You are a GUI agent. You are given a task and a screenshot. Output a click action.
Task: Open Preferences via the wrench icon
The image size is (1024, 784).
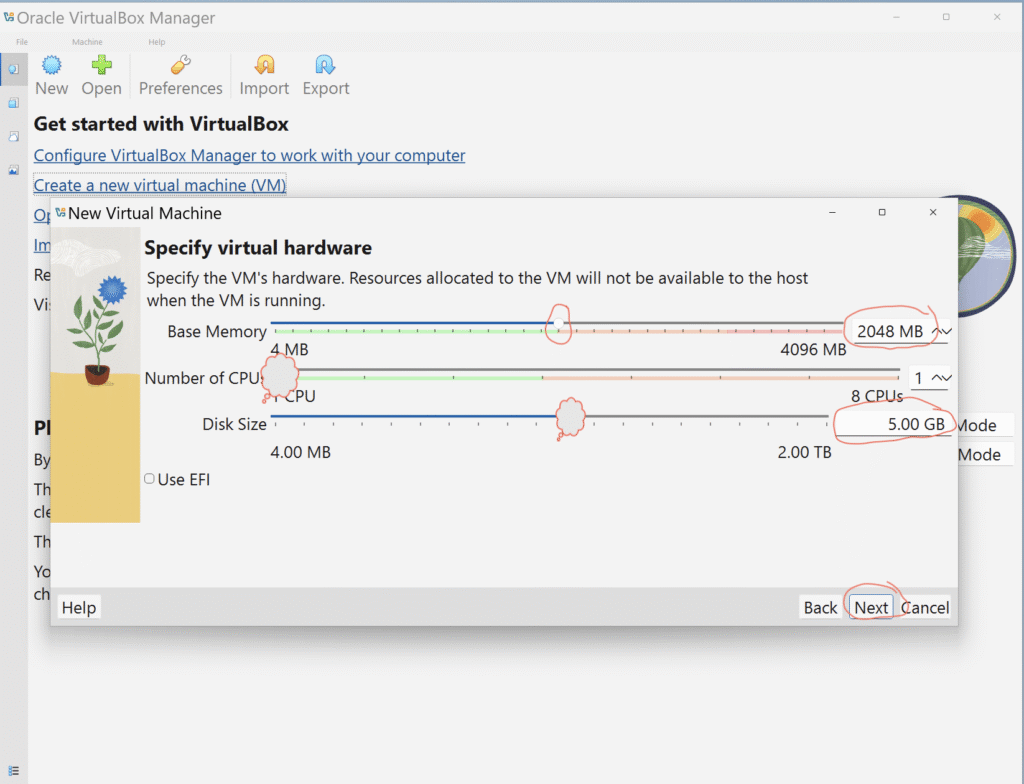pyautogui.click(x=180, y=66)
